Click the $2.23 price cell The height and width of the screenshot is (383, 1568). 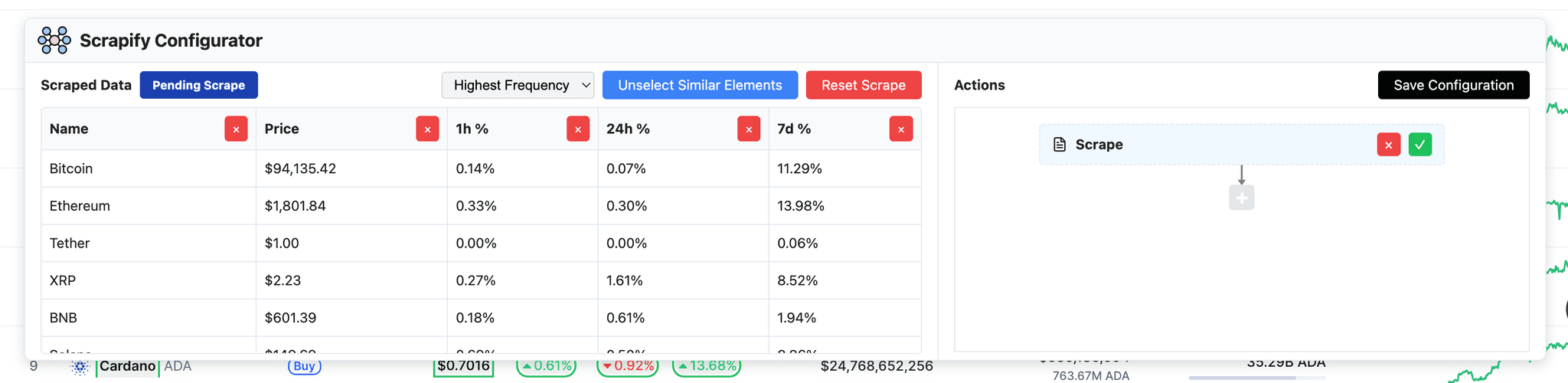pos(351,280)
